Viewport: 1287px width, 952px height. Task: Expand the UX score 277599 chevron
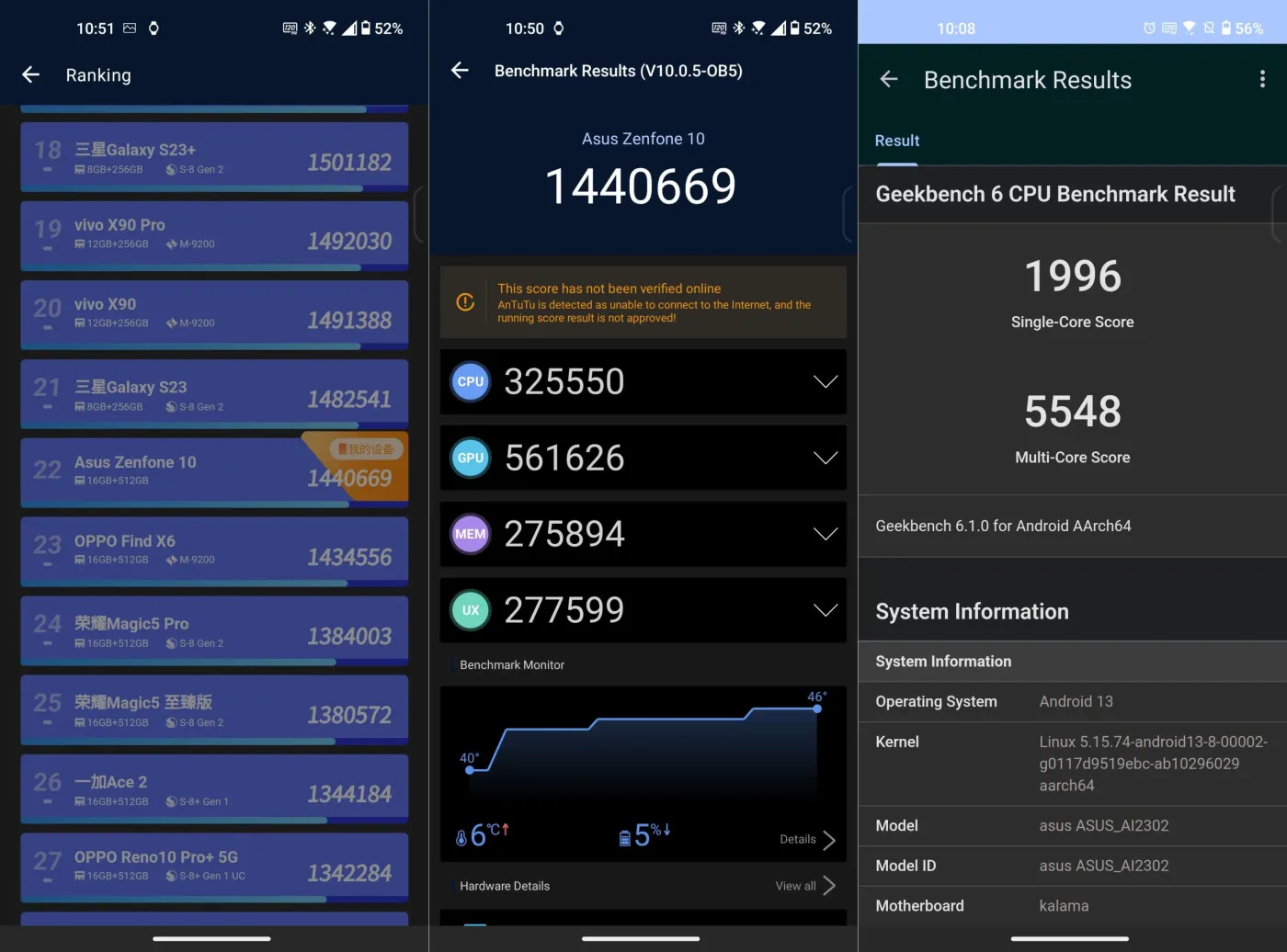pos(825,610)
